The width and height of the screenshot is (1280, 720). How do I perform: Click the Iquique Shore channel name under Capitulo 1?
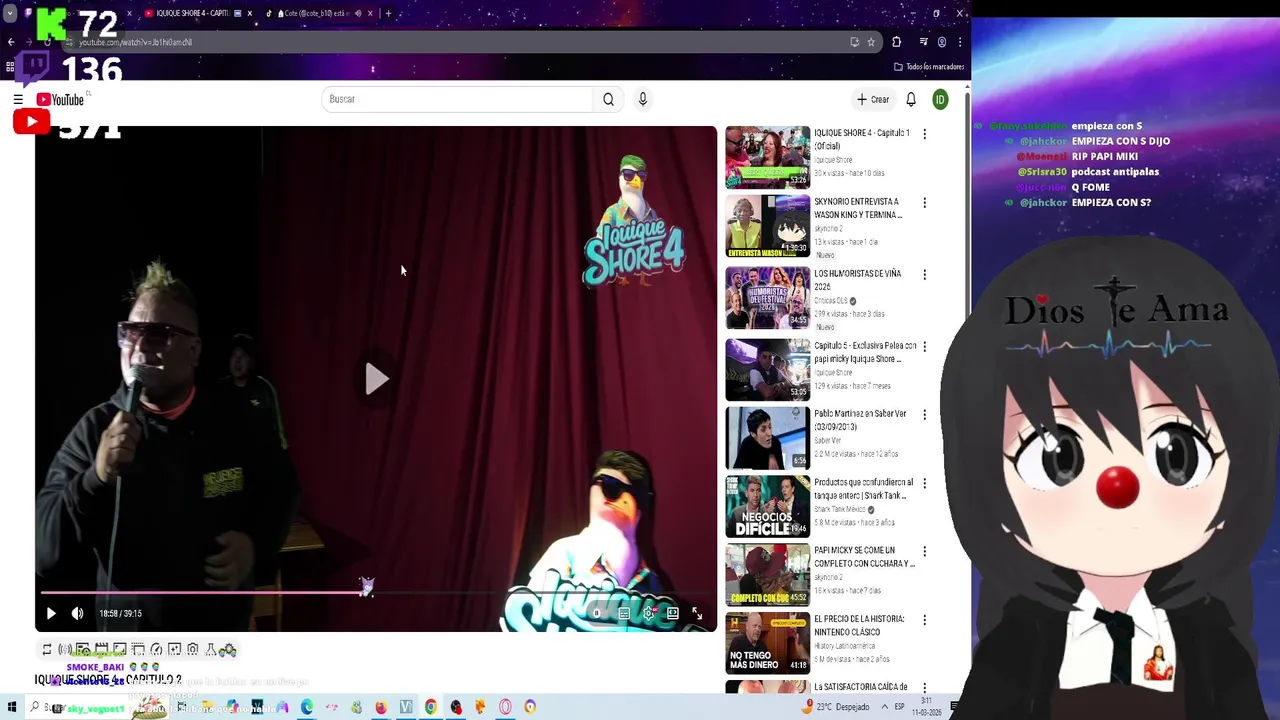click(833, 160)
